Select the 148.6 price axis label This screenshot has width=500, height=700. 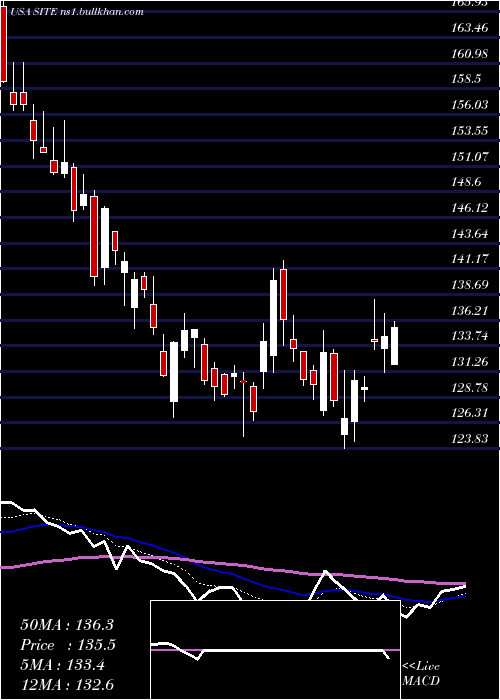(467, 182)
